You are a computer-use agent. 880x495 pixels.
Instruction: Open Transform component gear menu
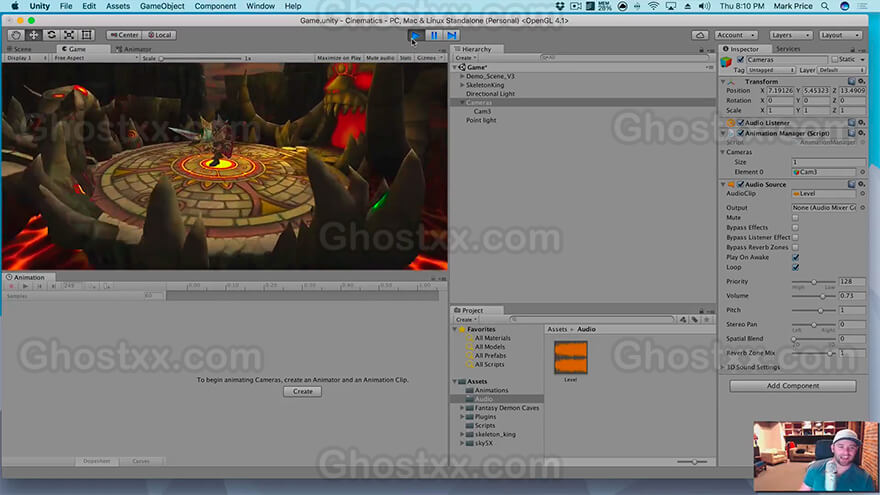[x=861, y=81]
